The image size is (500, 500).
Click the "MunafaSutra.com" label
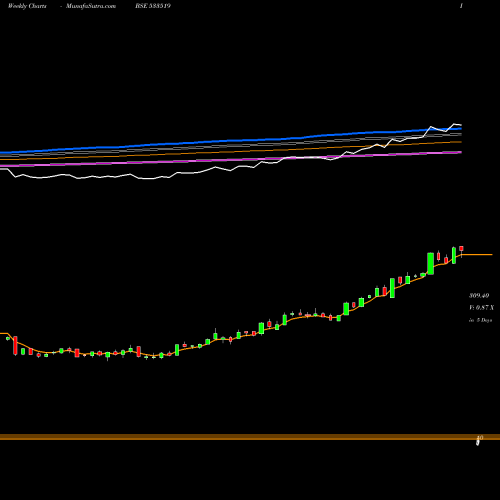tap(91, 6)
